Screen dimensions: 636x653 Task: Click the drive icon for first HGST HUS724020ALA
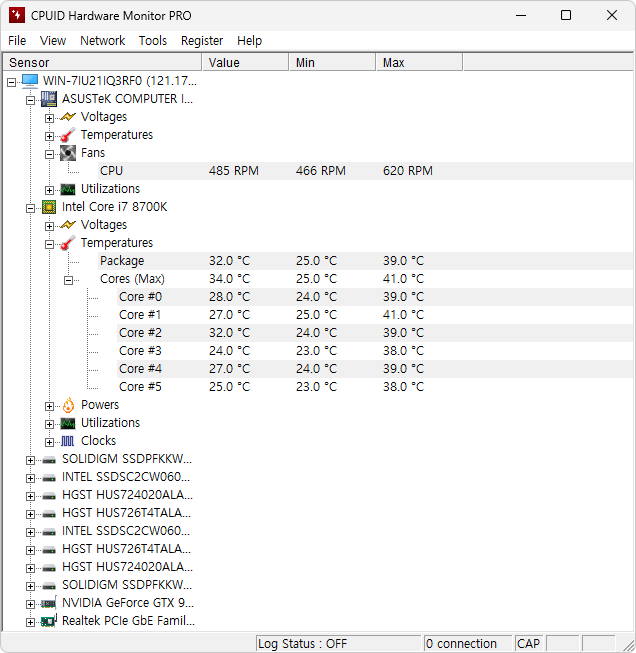tap(49, 496)
